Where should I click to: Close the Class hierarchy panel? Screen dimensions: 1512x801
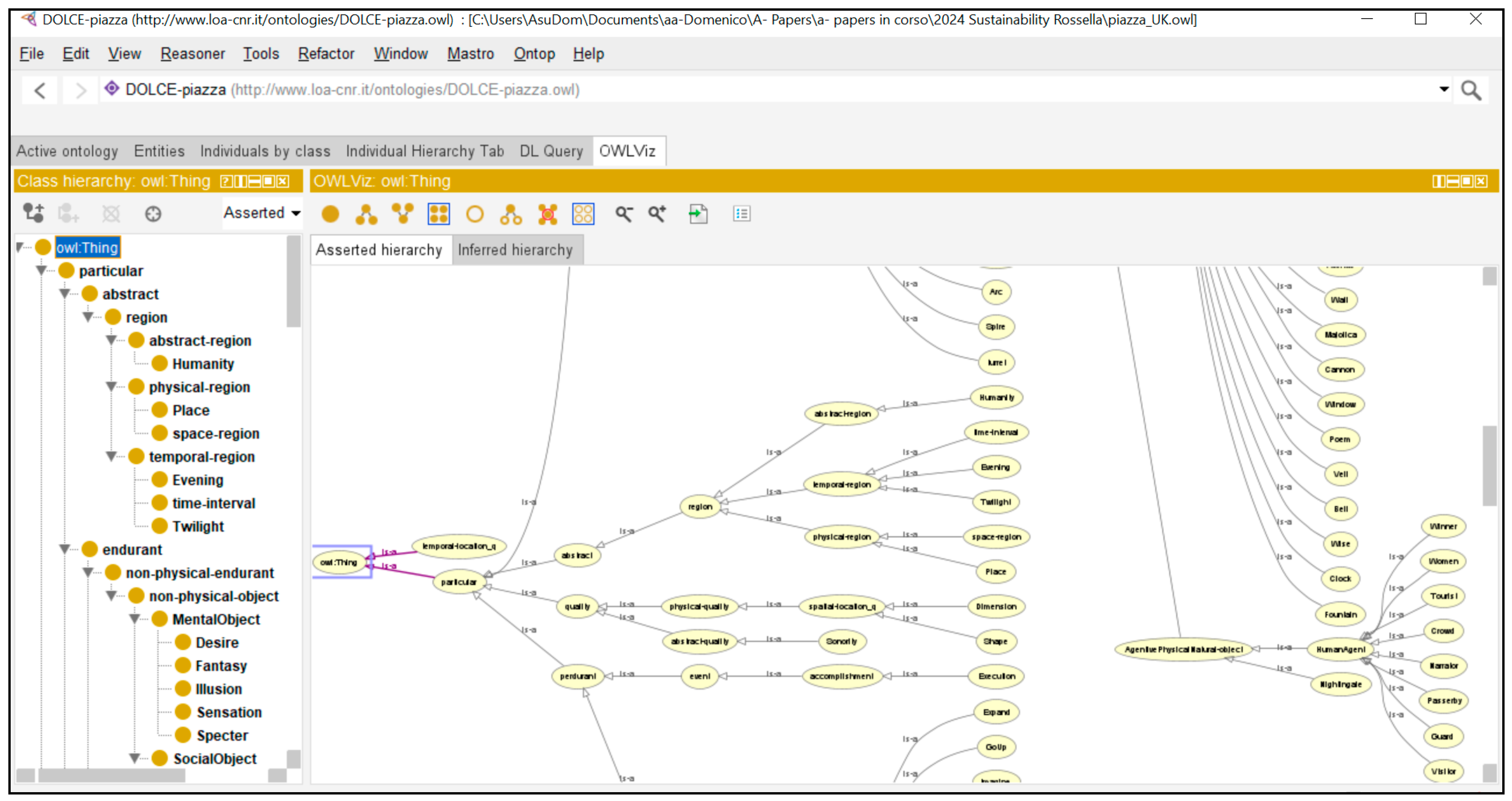click(x=283, y=182)
